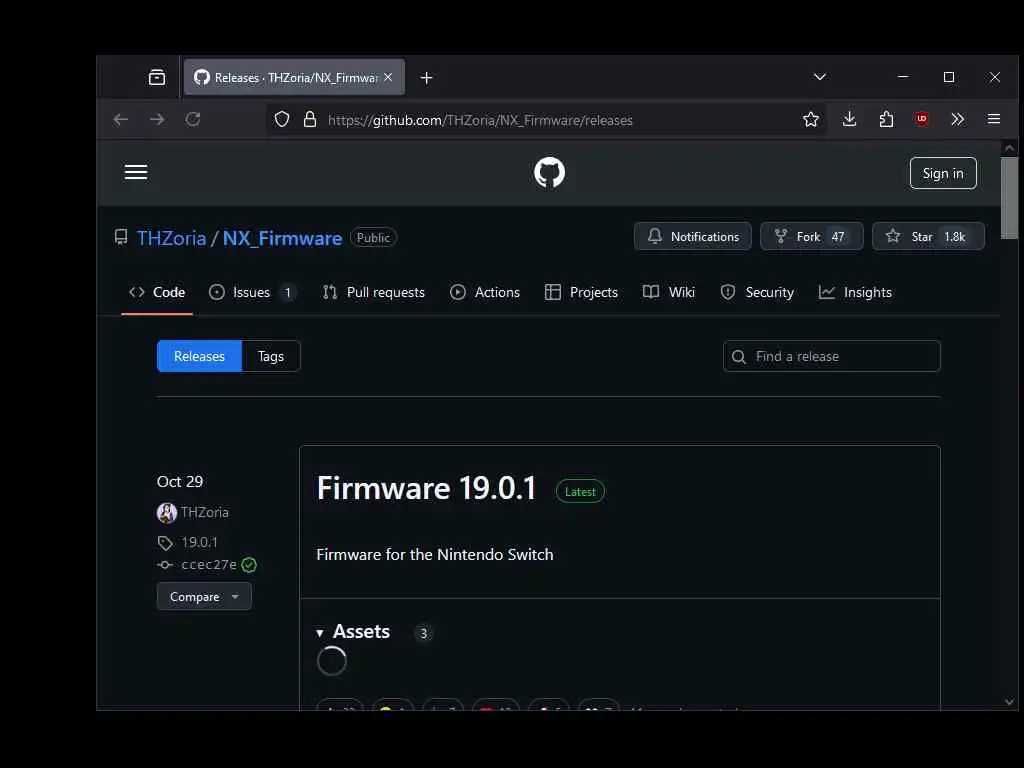1024x768 pixels.
Task: Maximize the Firefox window
Action: coord(949,77)
